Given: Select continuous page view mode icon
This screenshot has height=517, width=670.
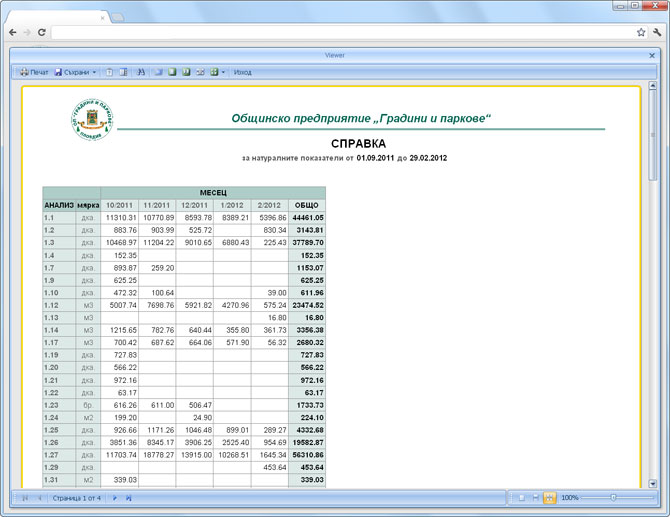Looking at the screenshot, I should pos(535,498).
